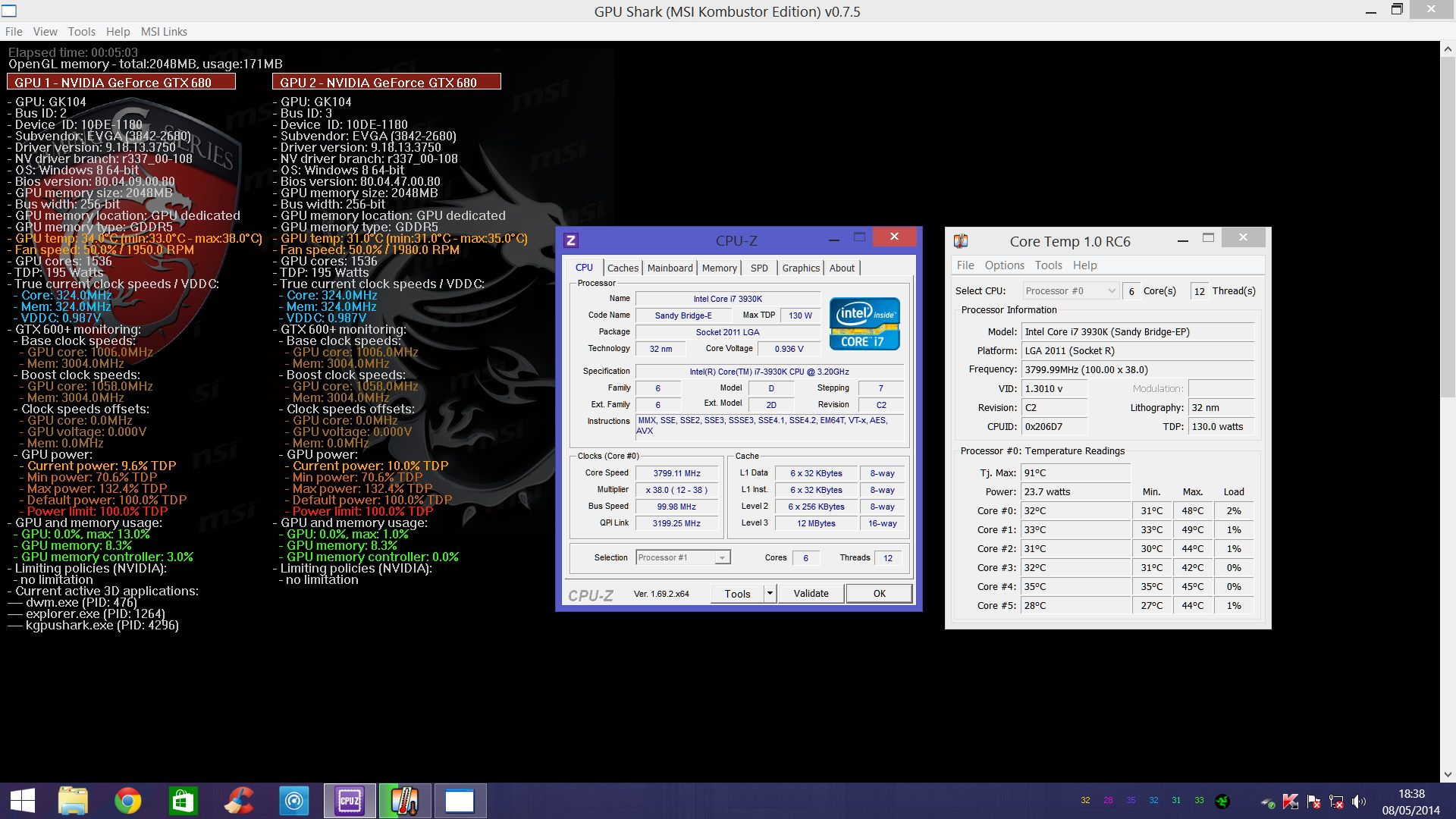This screenshot has width=1456, height=819.
Task: Open the Tools menu in Core Temp
Action: [x=1048, y=265]
